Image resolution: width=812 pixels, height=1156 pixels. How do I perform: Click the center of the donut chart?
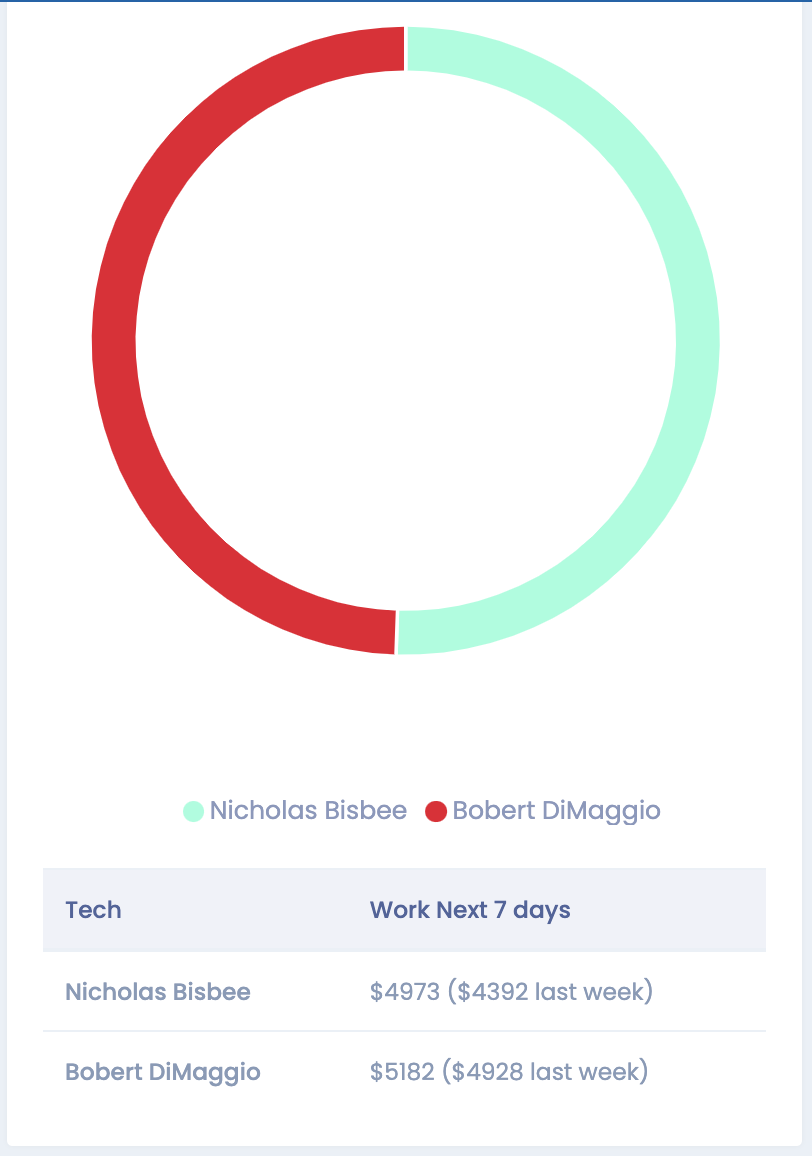[406, 341]
